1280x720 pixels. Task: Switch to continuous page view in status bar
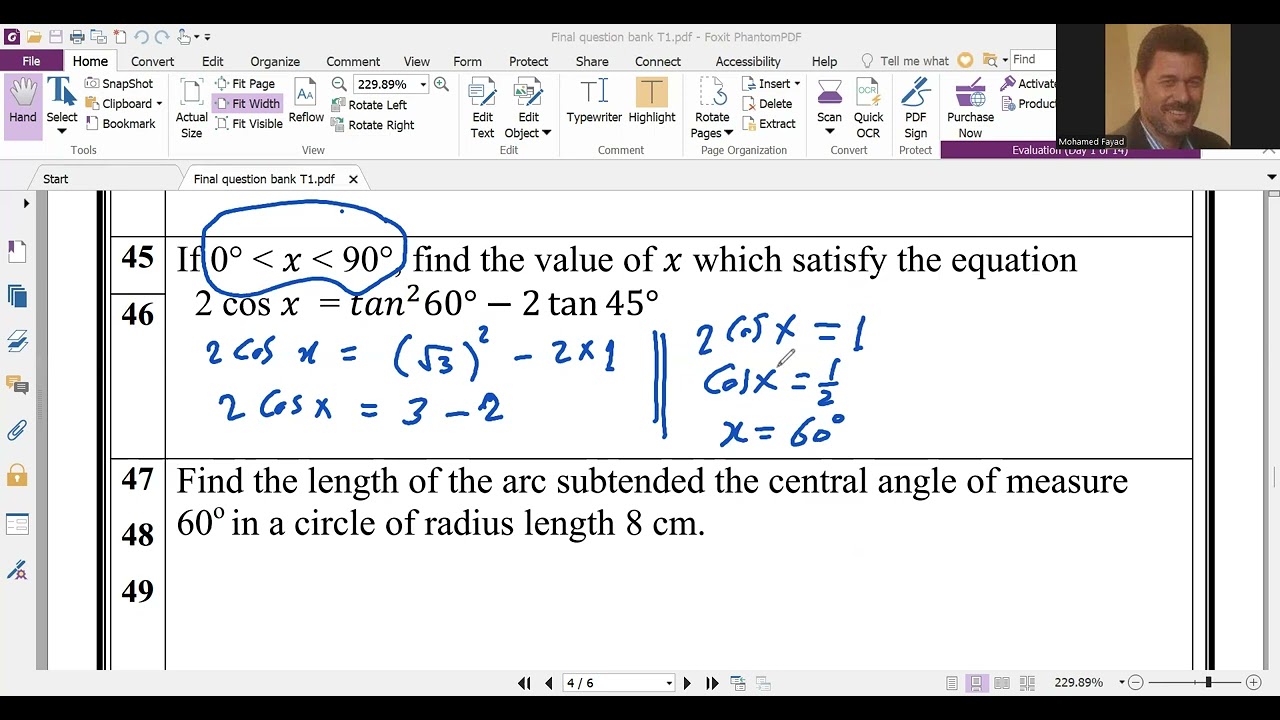coord(977,683)
